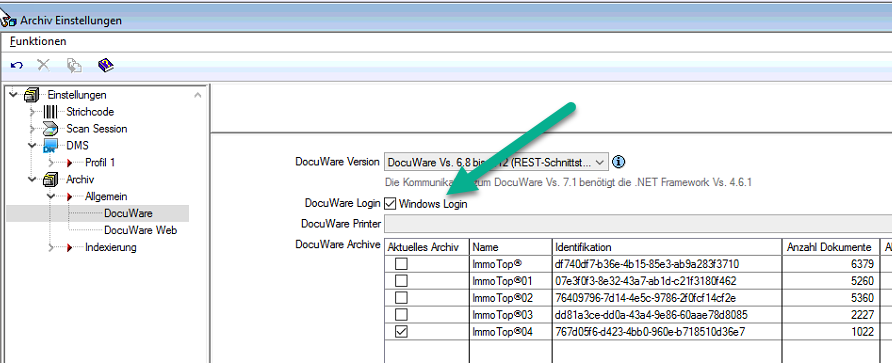Sort by Identifikation column header
This screenshot has width=892, height=363.
tap(667, 247)
